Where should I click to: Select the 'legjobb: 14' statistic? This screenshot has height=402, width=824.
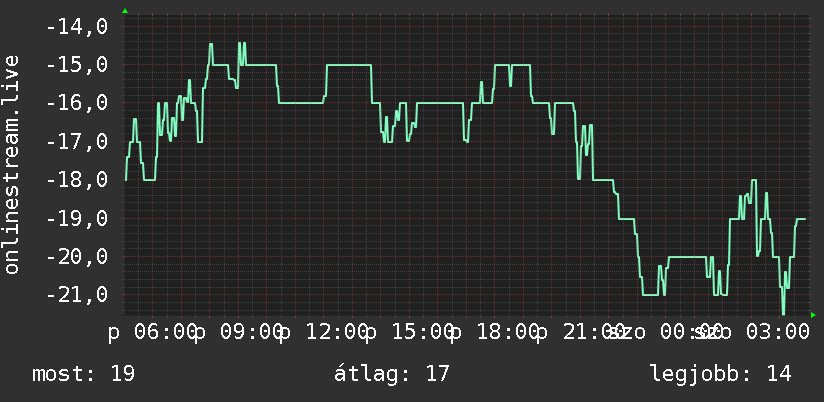721,374
